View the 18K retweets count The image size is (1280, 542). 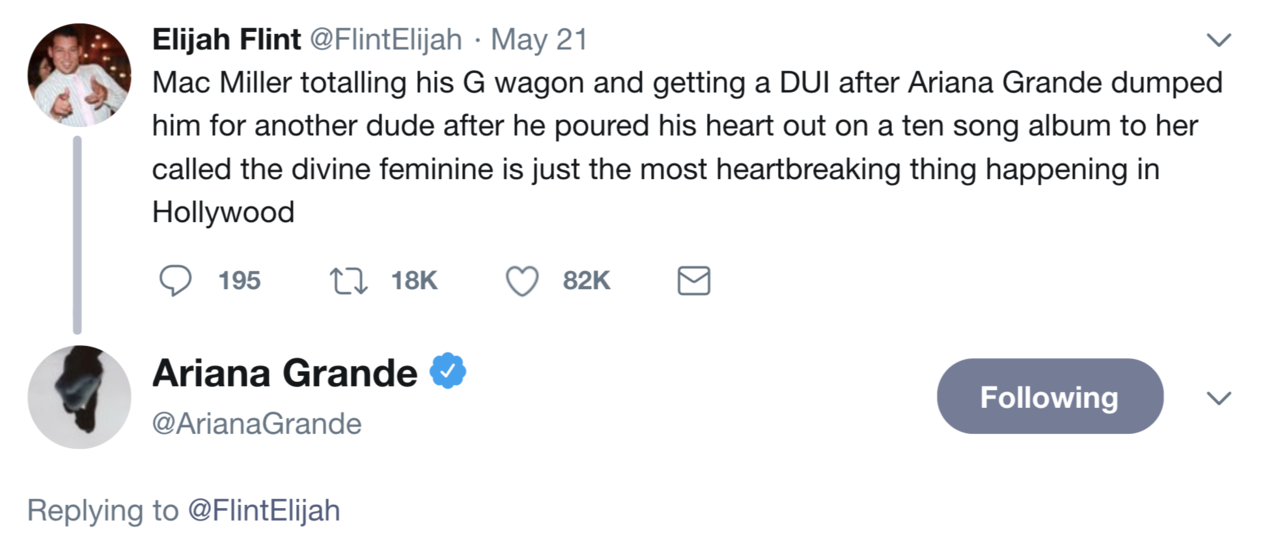point(414,281)
